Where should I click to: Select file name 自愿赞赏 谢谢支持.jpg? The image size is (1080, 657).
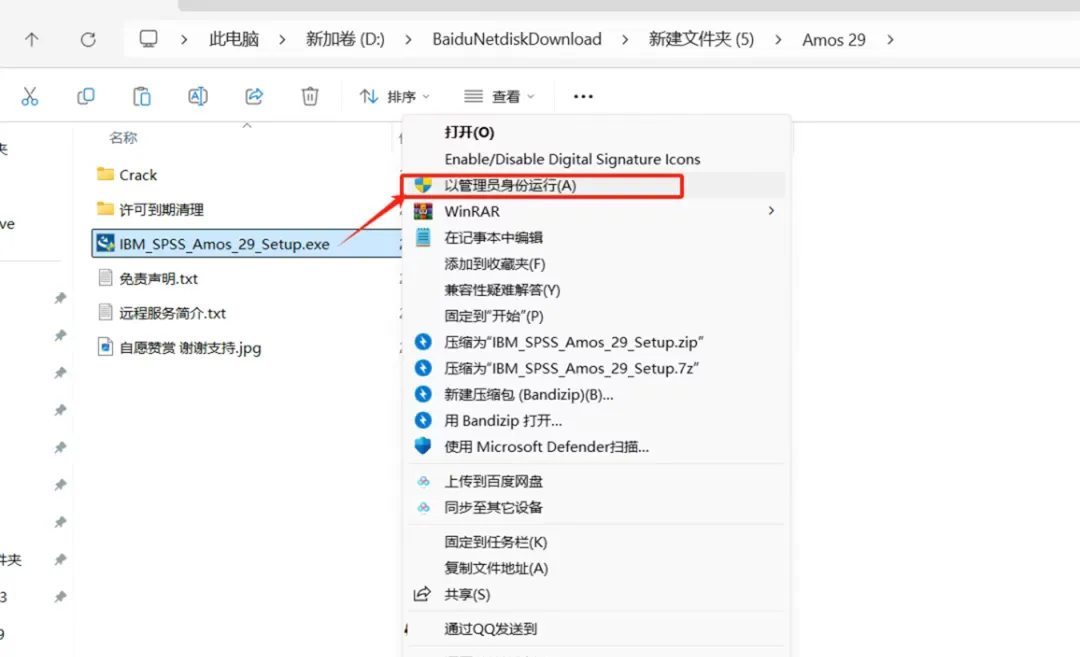(190, 348)
